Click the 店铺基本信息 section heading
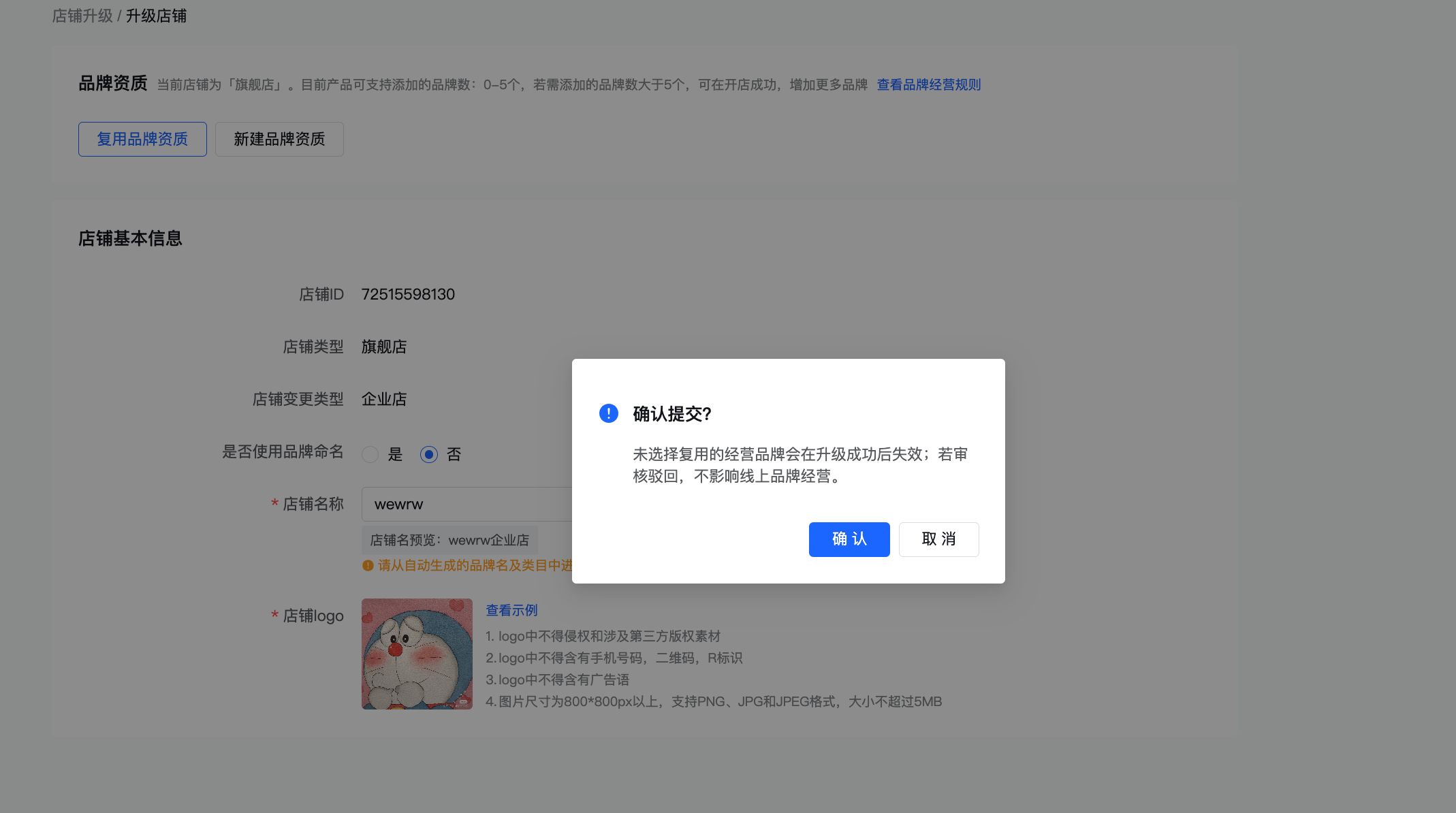The image size is (1456, 813). coord(130,238)
